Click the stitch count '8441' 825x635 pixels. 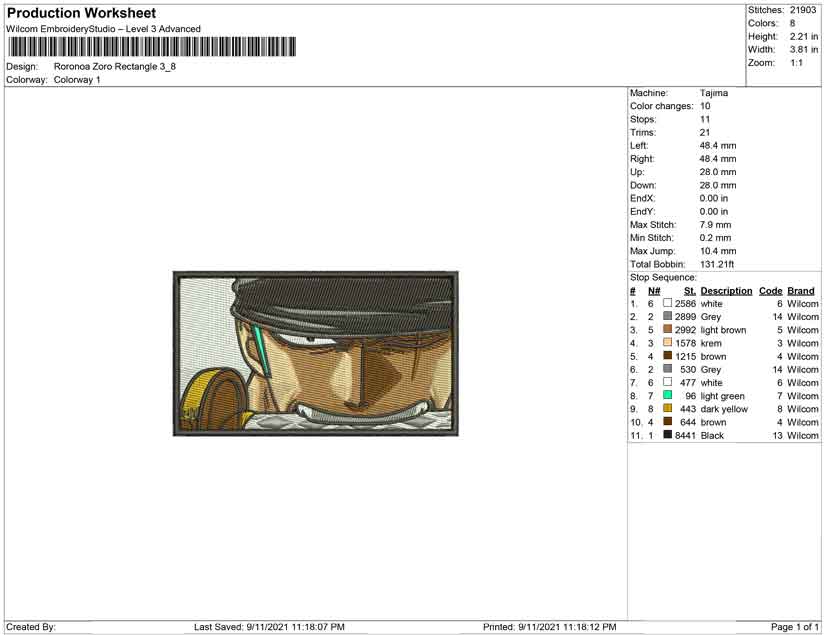coord(686,436)
